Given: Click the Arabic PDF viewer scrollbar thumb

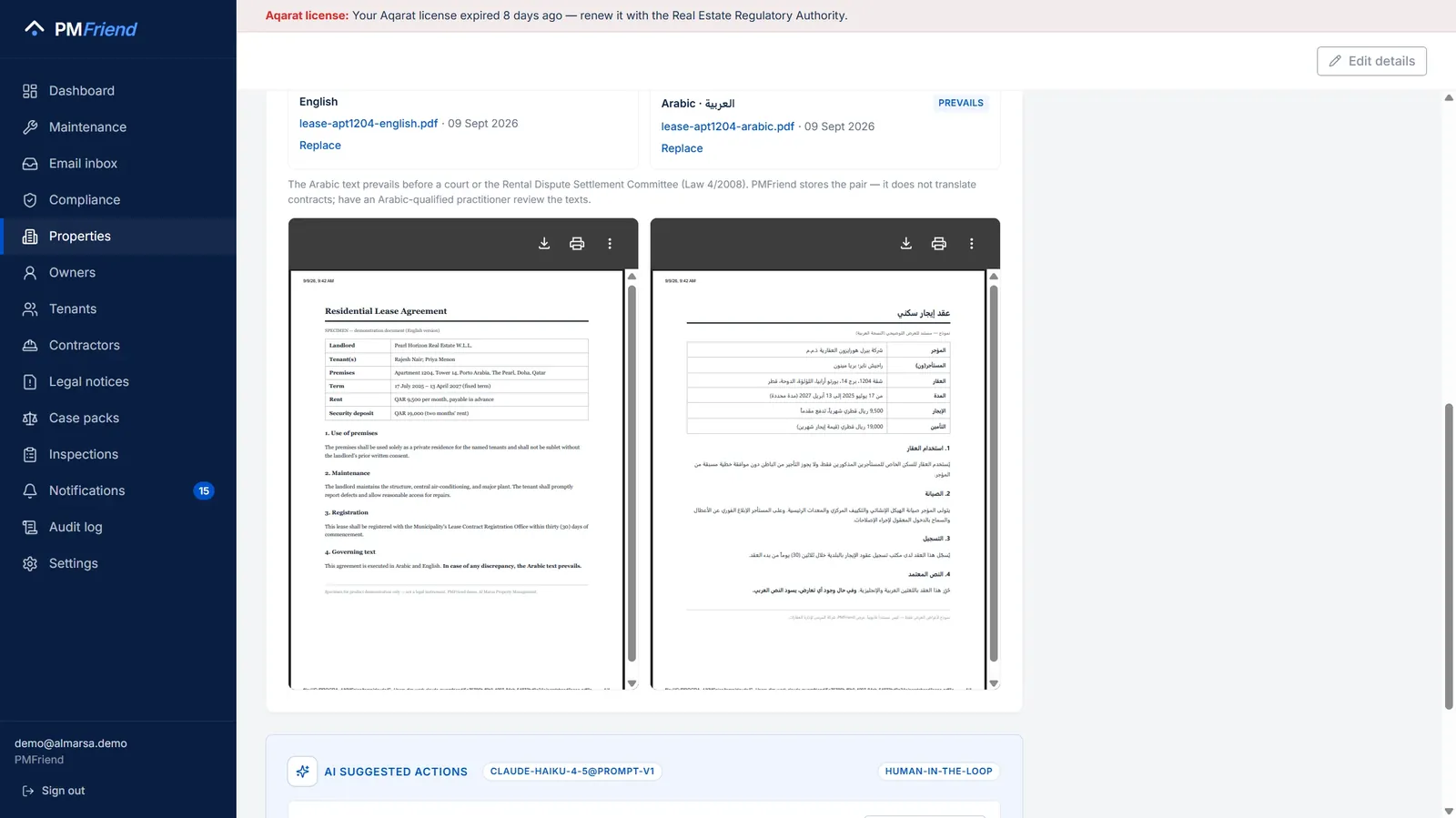Looking at the screenshot, I should (994, 474).
